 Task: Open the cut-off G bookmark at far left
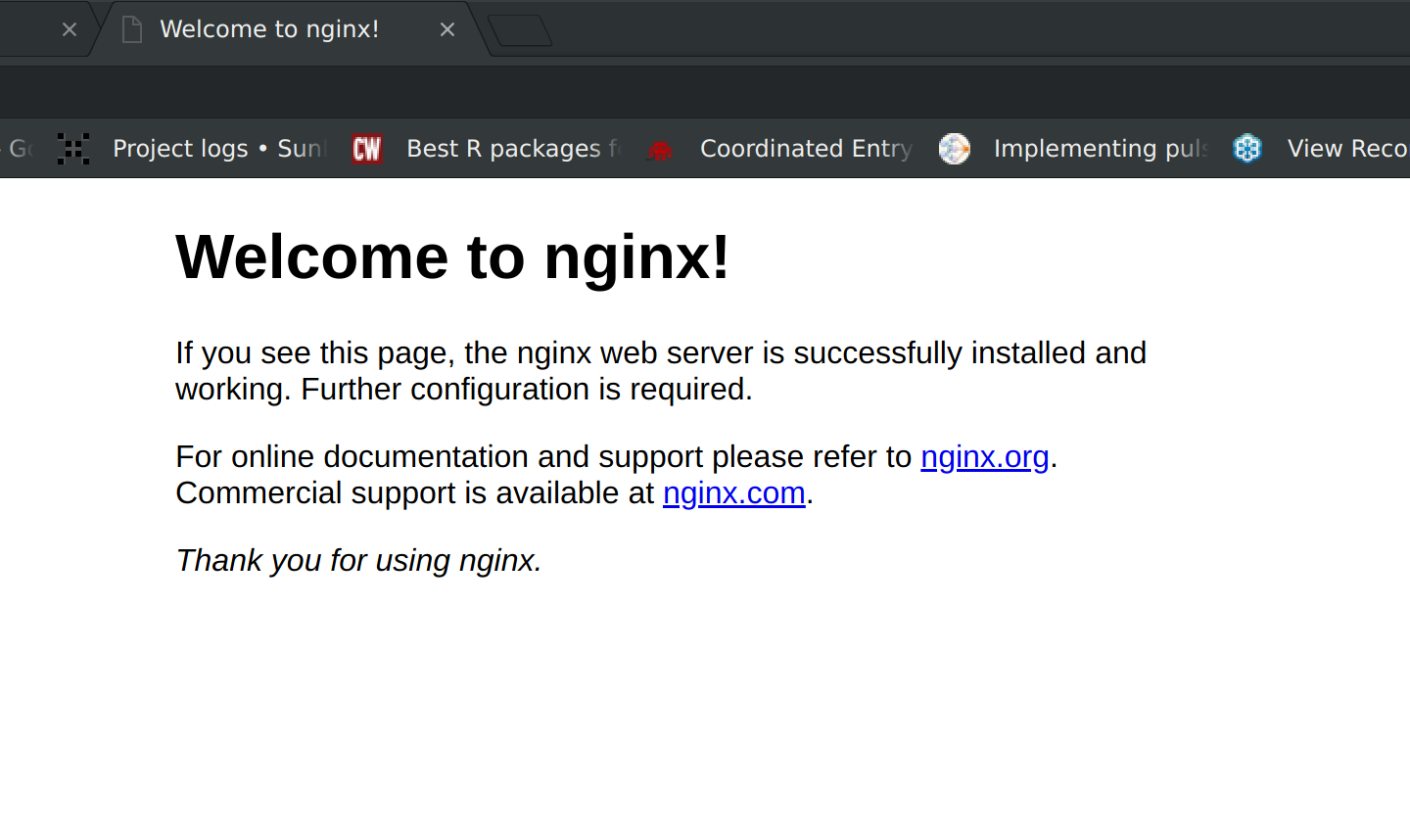pyautogui.click(x=20, y=149)
